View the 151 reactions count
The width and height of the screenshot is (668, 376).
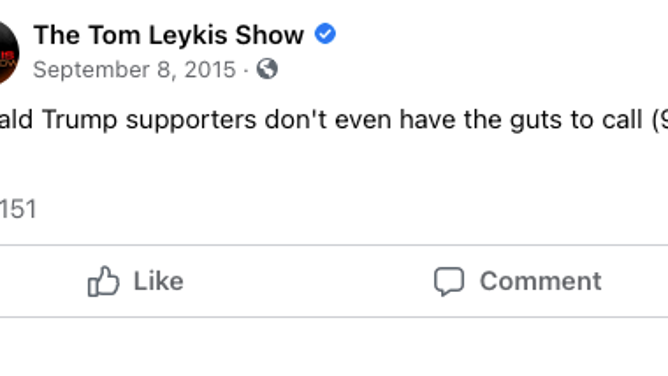(18, 209)
